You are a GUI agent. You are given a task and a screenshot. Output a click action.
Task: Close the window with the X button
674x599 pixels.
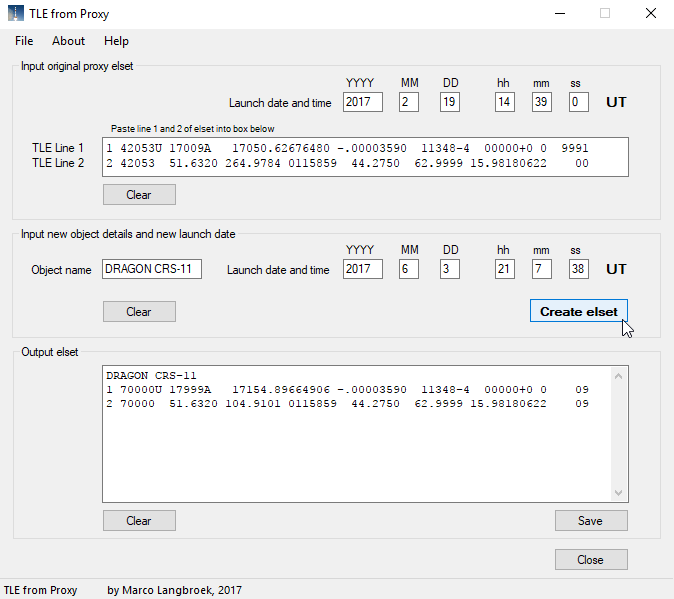(651, 13)
